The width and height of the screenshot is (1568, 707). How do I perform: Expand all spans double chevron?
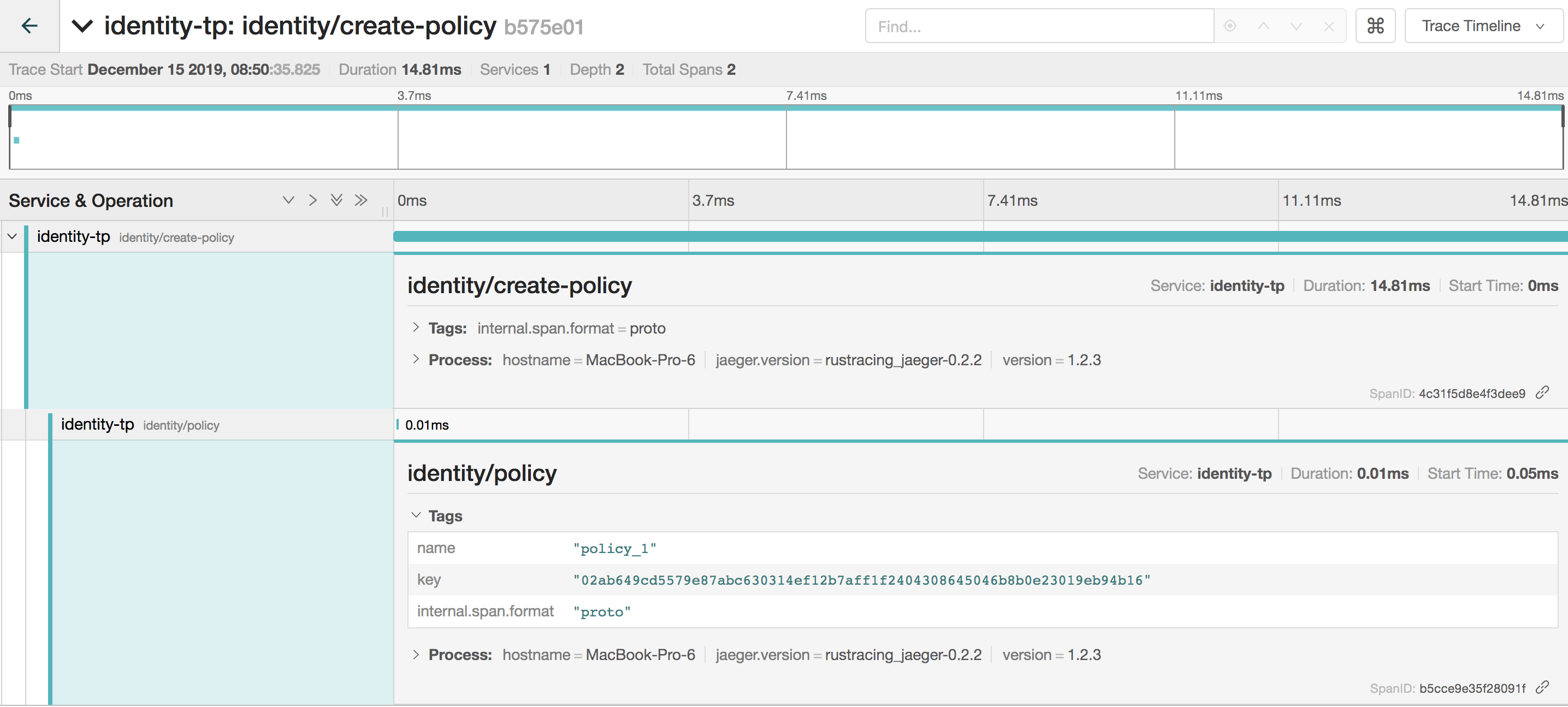pos(336,200)
